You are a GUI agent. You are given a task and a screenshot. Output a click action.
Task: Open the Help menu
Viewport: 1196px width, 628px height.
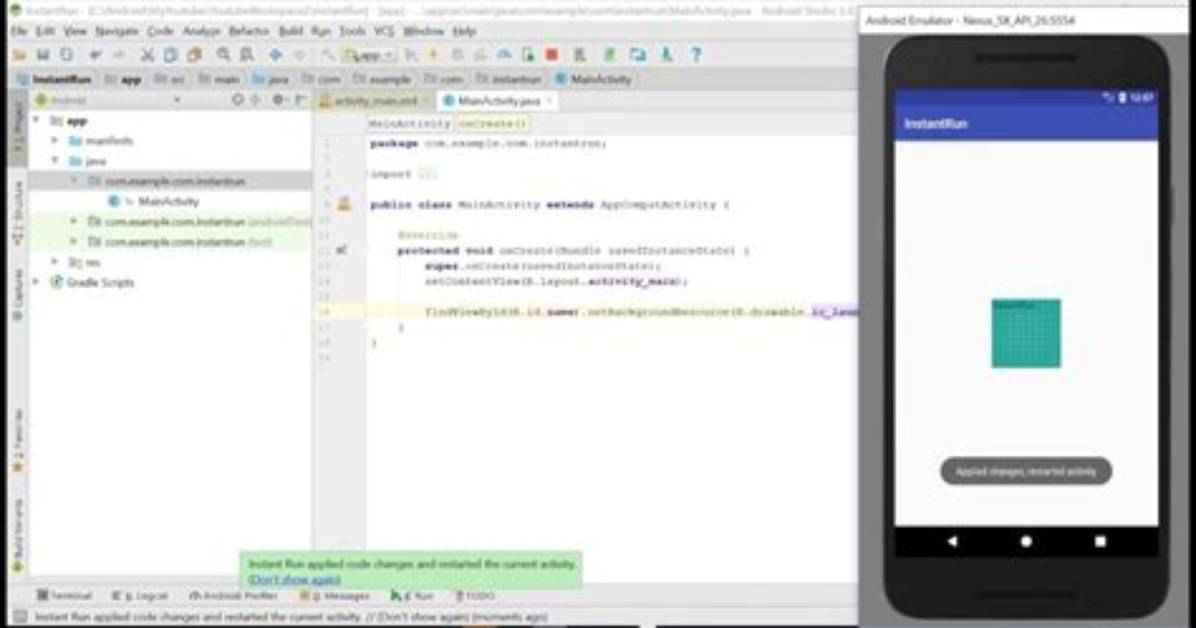click(465, 31)
